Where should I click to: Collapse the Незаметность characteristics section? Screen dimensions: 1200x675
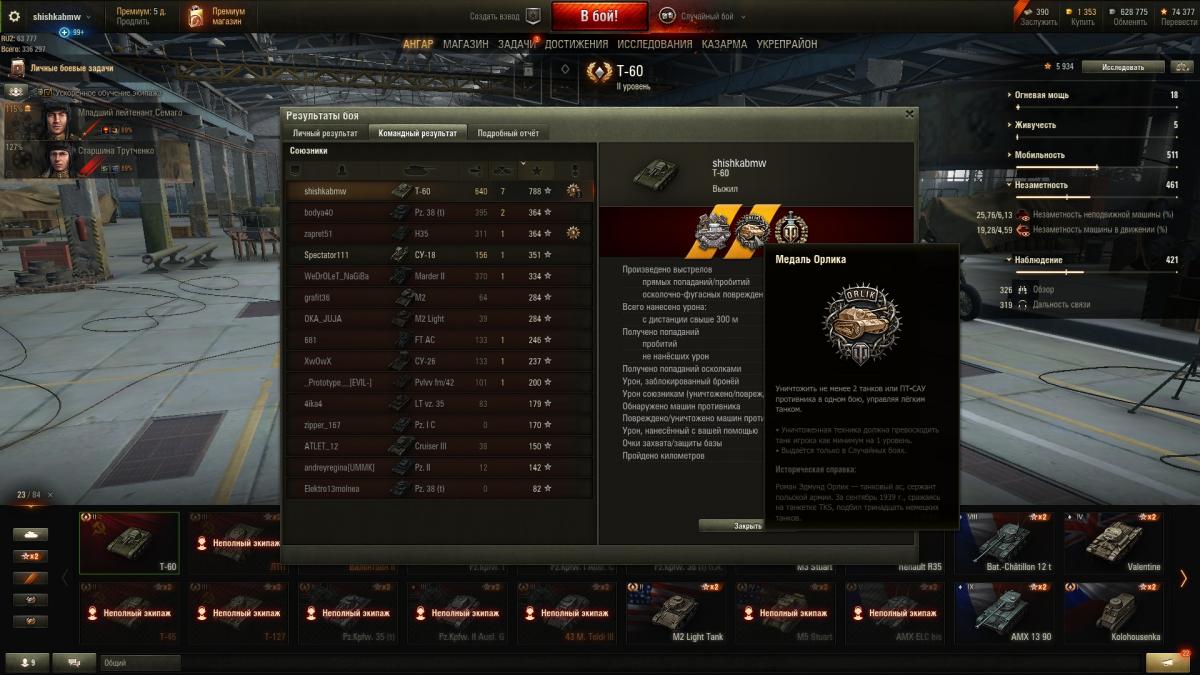(x=1040, y=185)
